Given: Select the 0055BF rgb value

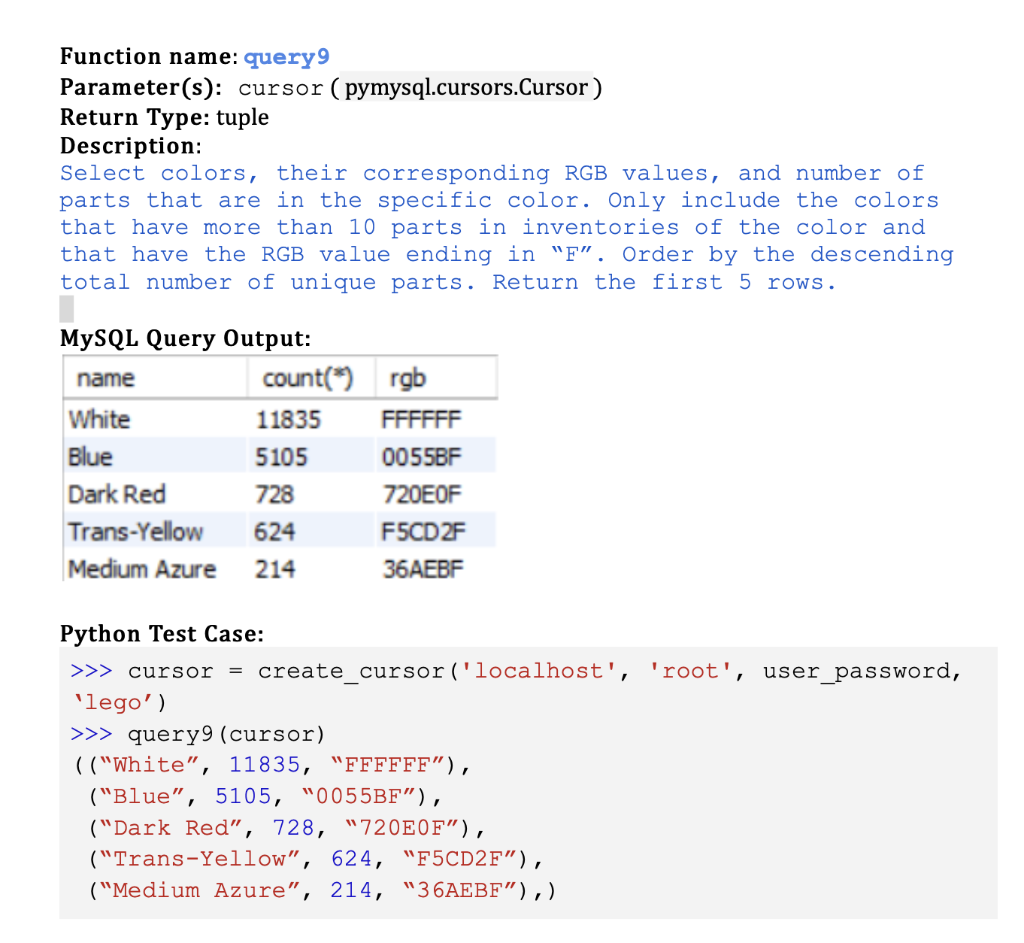Looking at the screenshot, I should point(423,456).
